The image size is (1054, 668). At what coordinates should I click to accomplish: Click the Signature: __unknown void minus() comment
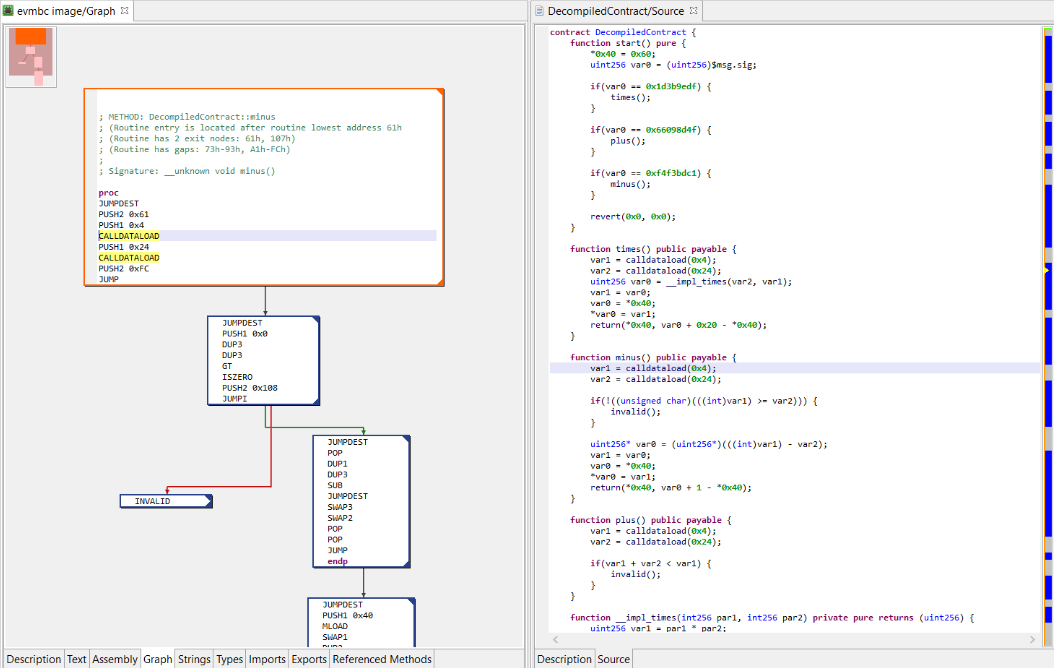coord(187,171)
